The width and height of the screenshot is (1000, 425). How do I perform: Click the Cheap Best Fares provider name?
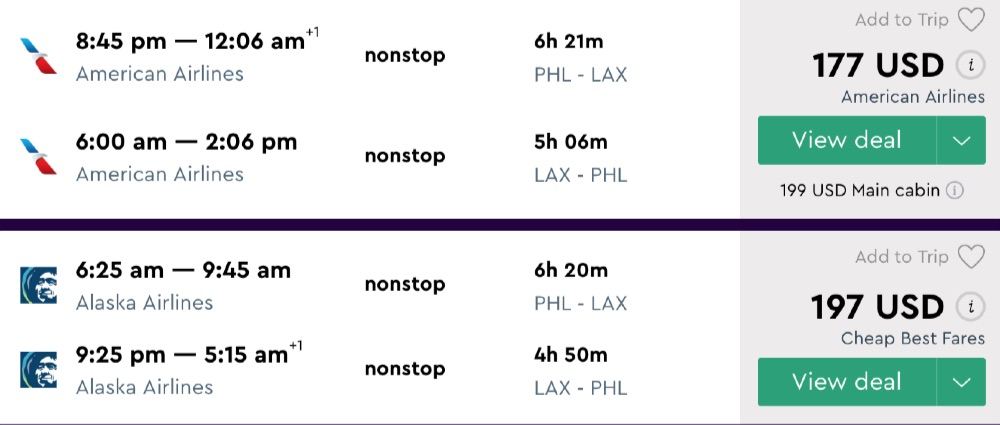[x=912, y=338]
